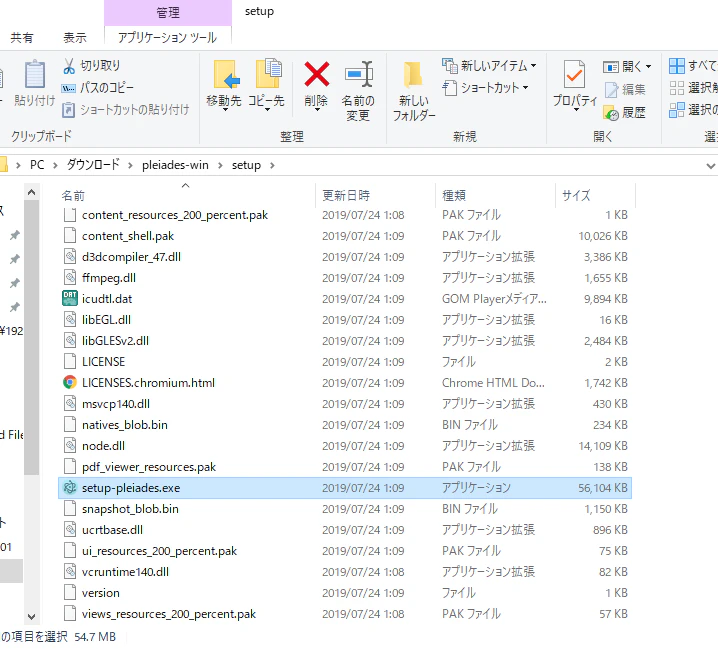The height and width of the screenshot is (649, 718).
Task: Open the Move to (移動先) dropdown arrow
Action: pos(225,110)
